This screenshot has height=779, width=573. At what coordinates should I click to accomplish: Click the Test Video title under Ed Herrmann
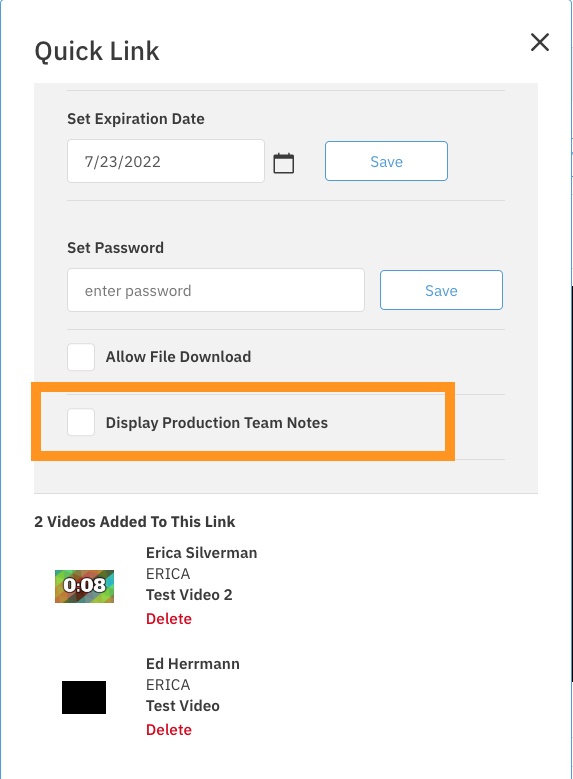click(x=183, y=705)
